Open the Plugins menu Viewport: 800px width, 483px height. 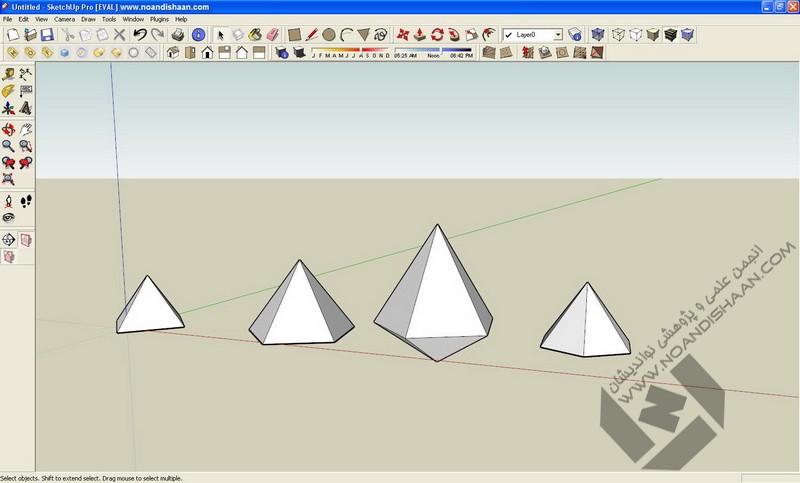pyautogui.click(x=159, y=19)
